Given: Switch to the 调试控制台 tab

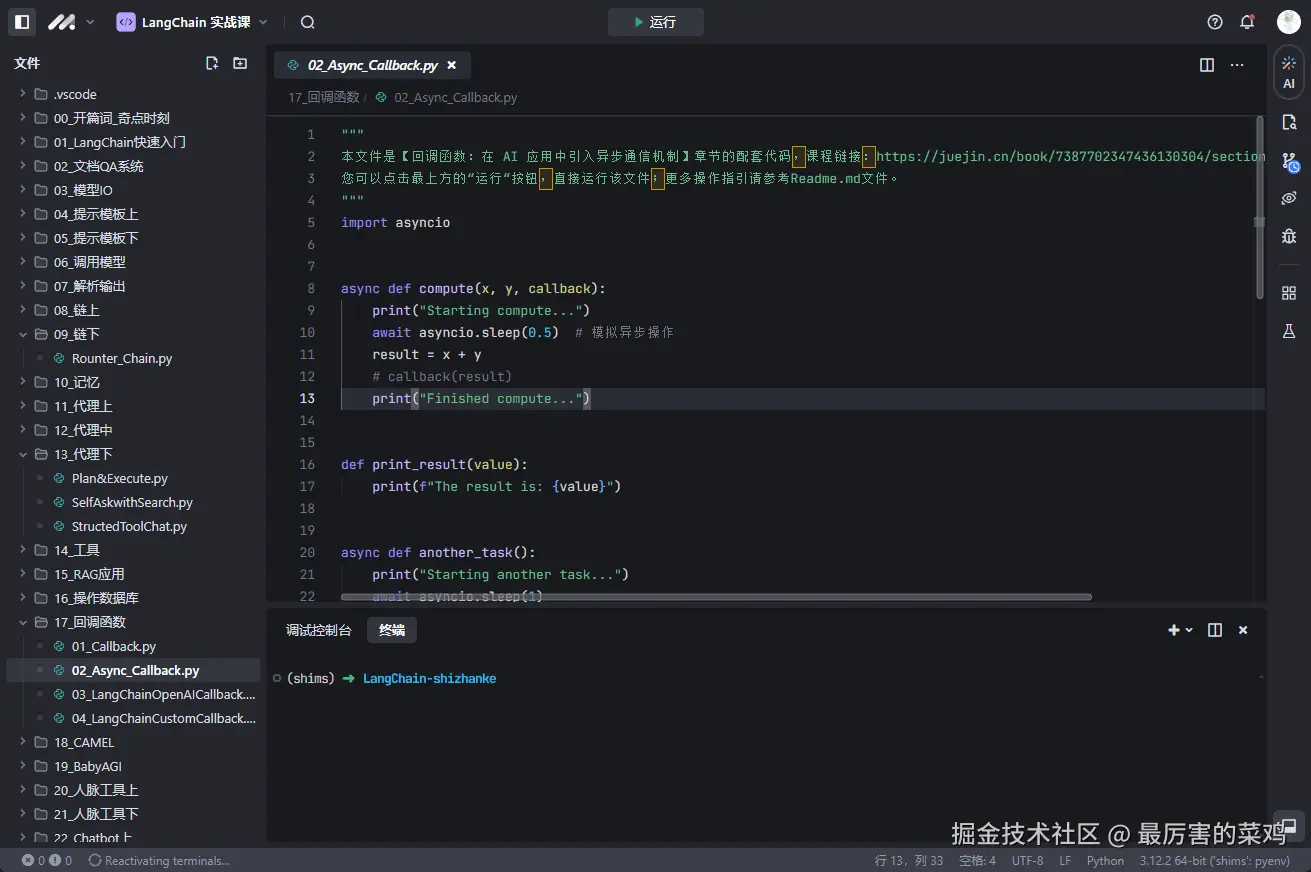Looking at the screenshot, I should pos(318,630).
